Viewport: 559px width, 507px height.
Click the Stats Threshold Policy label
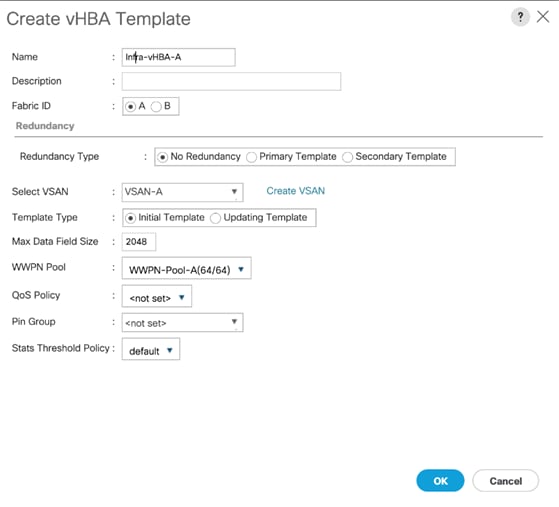pos(61,348)
